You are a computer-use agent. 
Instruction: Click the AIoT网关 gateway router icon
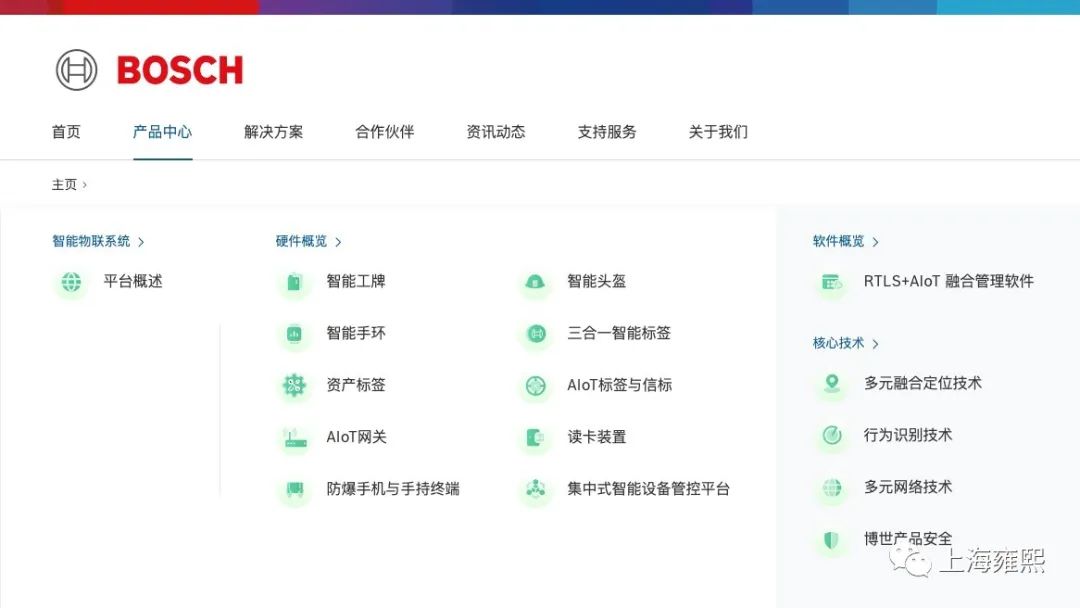point(294,438)
